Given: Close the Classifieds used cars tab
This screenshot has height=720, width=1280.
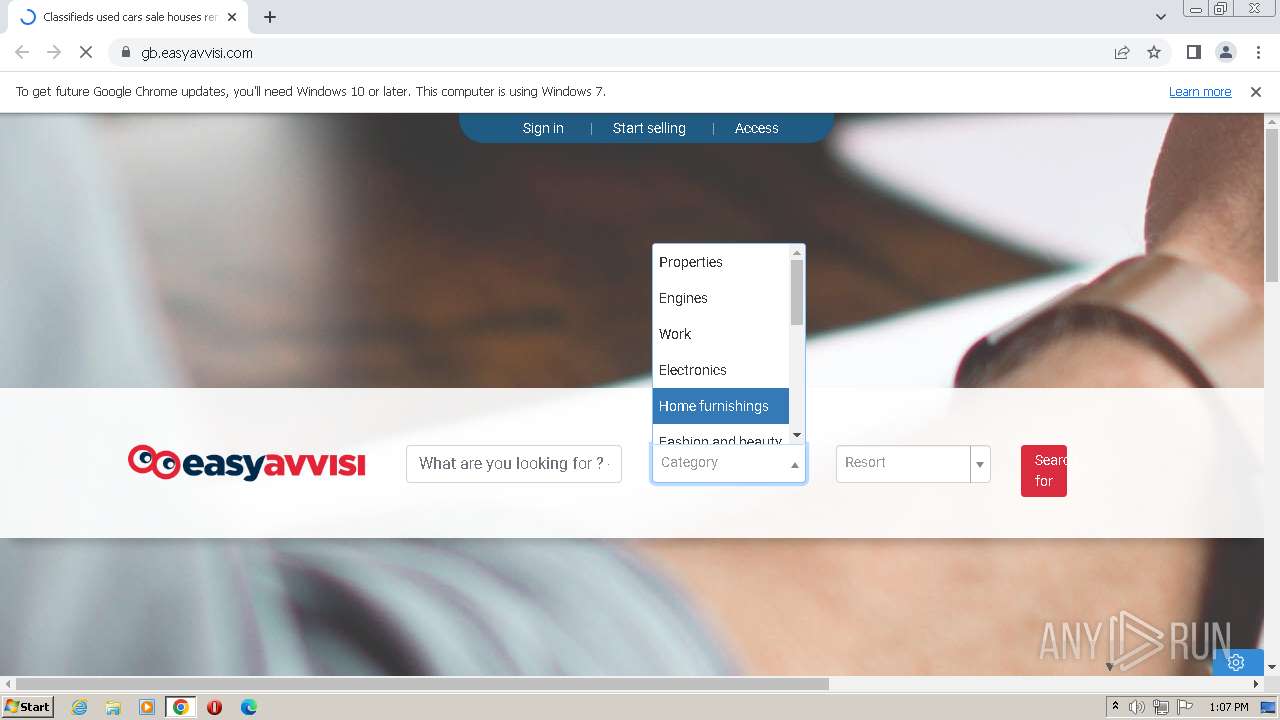Looking at the screenshot, I should [232, 17].
